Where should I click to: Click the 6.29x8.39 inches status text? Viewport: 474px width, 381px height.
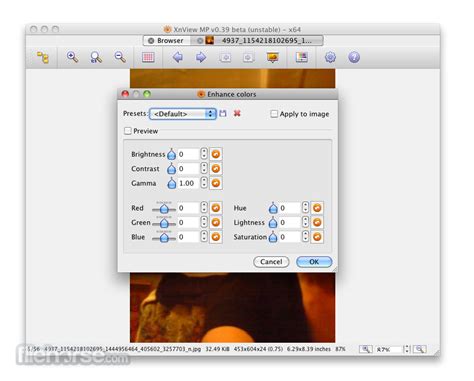pos(309,349)
